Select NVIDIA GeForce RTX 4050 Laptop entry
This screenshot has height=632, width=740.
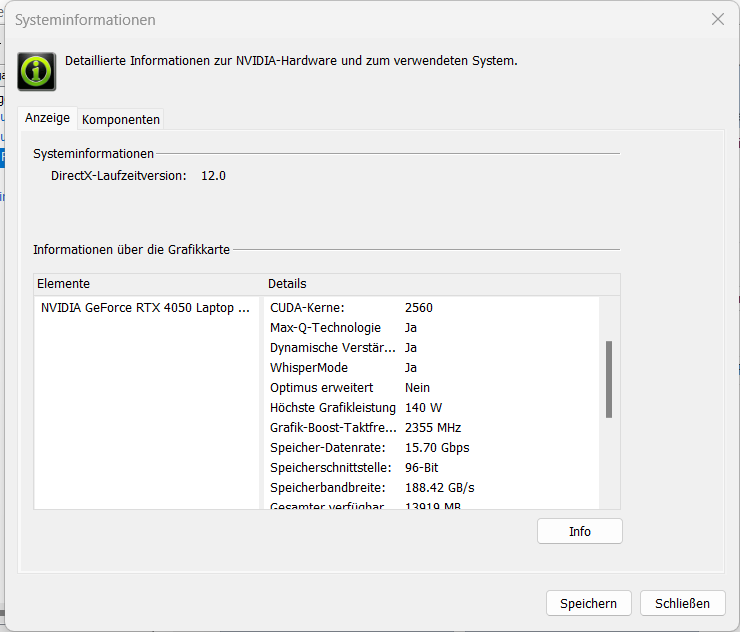(145, 308)
